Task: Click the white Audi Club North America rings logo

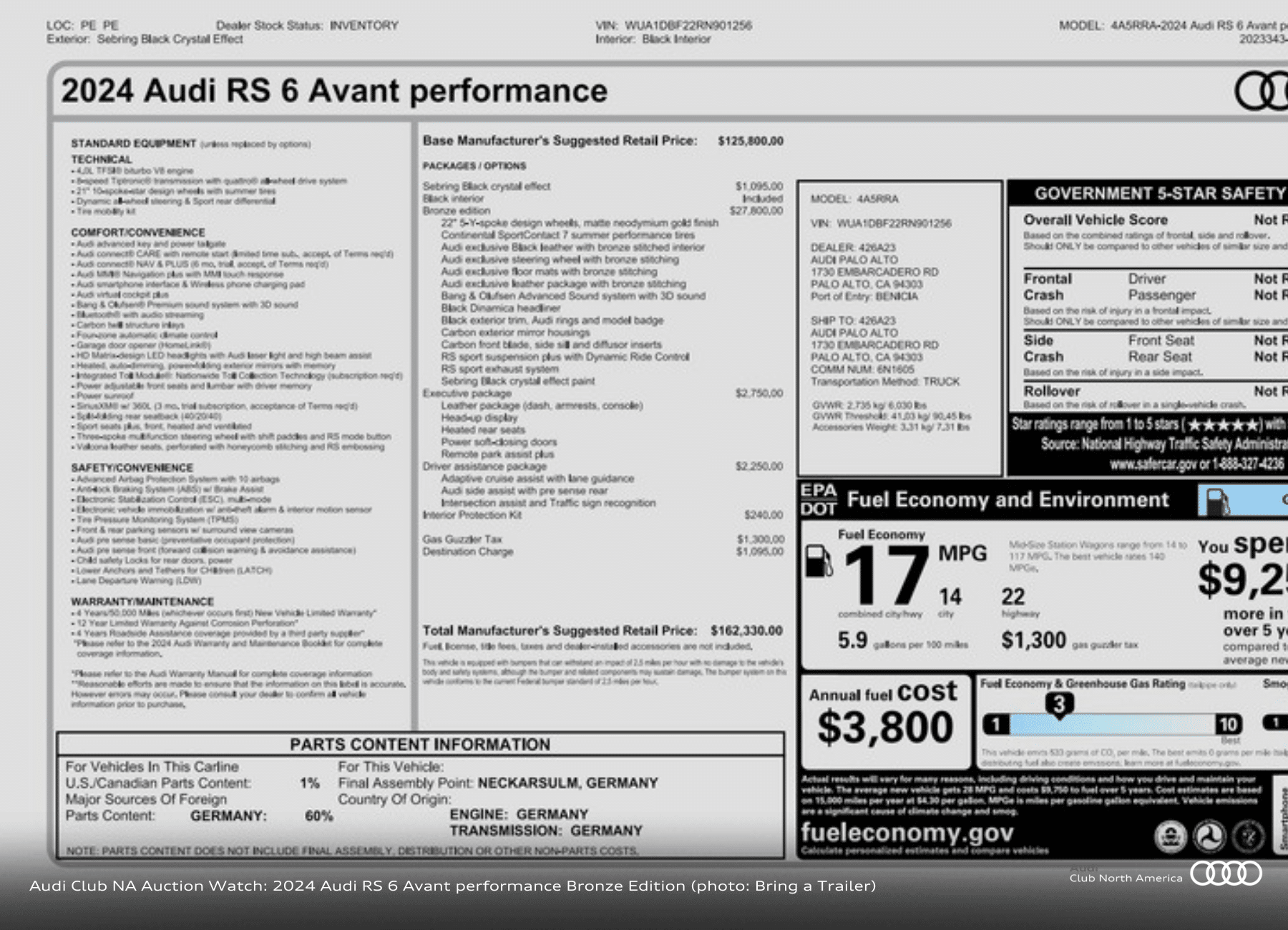Action: (x=1226, y=873)
